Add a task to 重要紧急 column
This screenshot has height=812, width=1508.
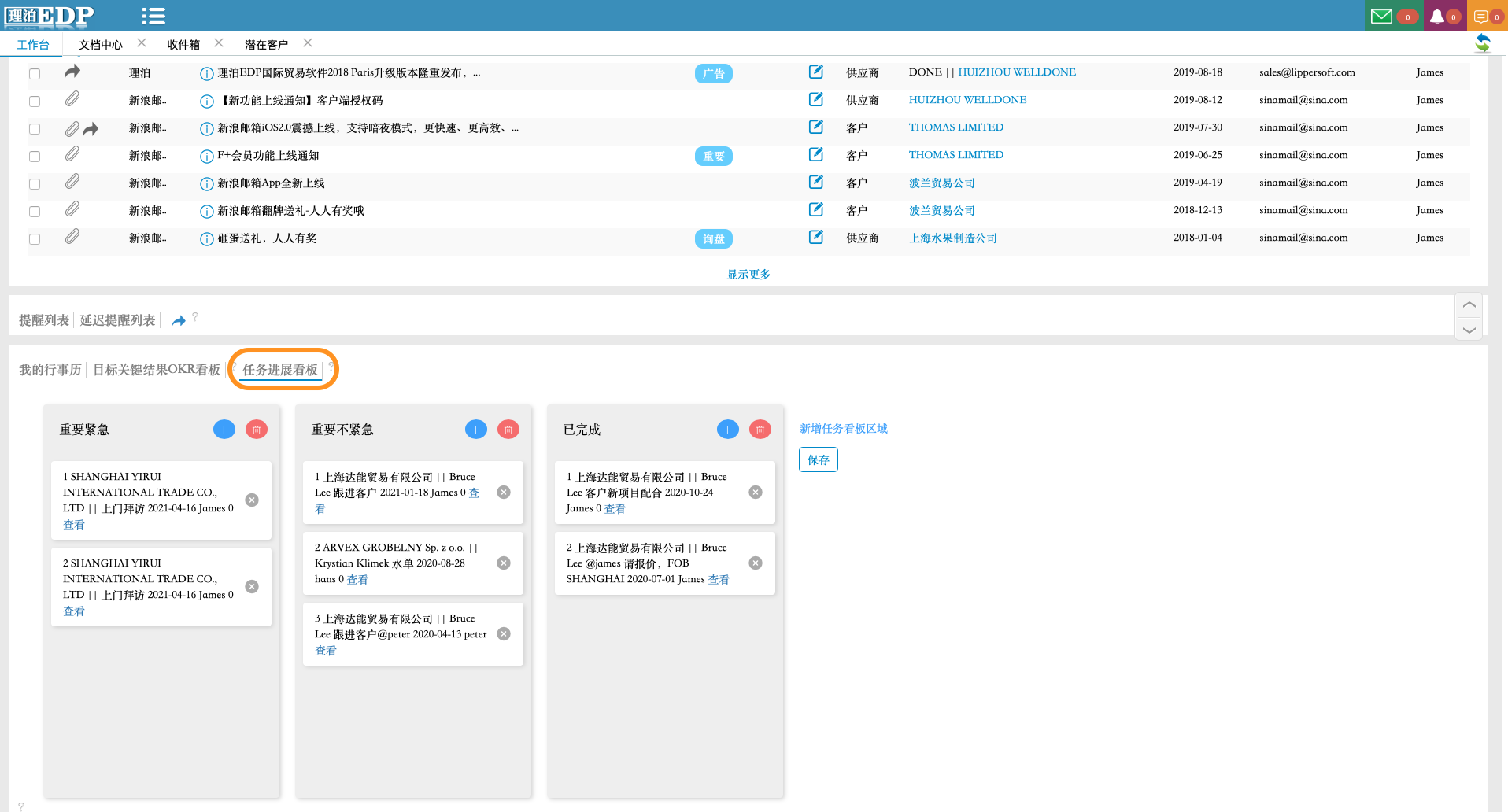coord(224,430)
